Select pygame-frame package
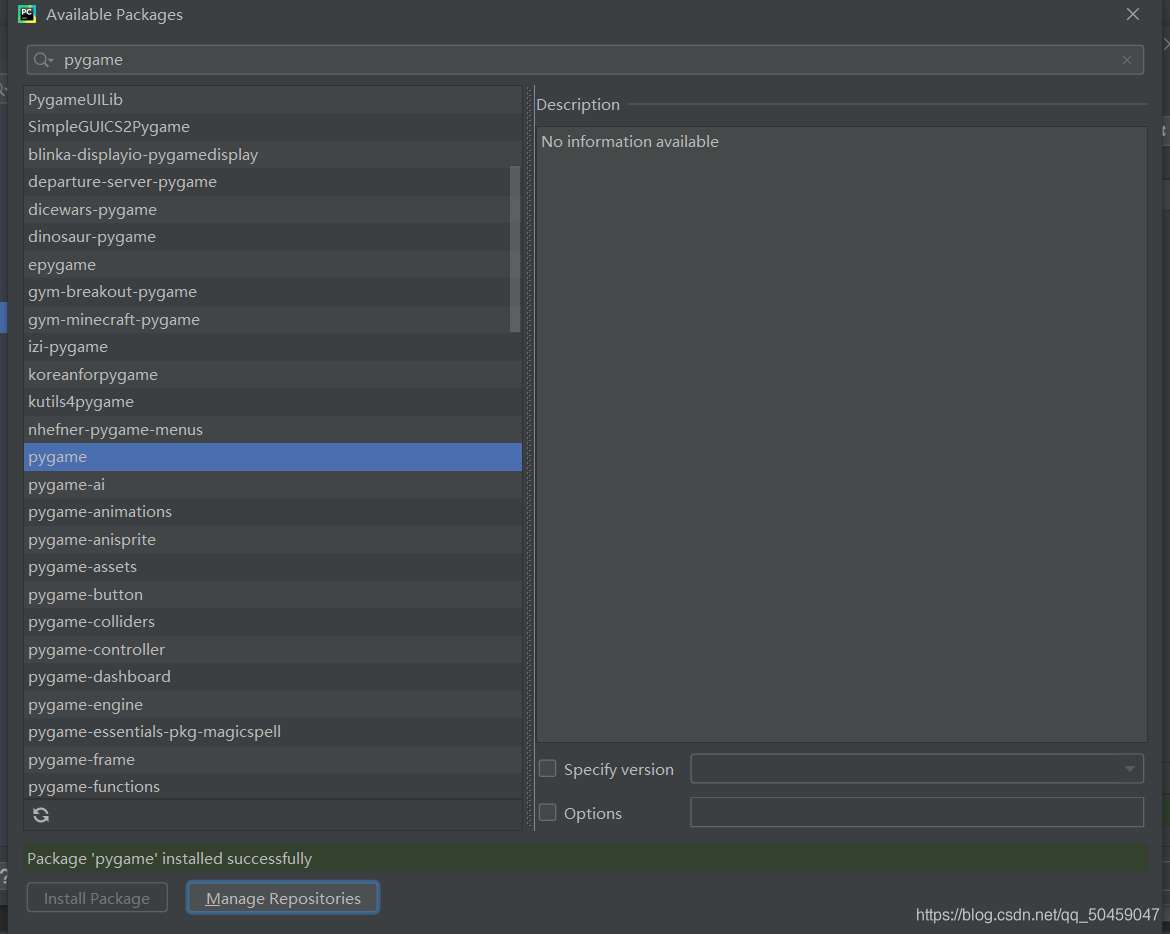This screenshot has height=934, width=1170. (273, 759)
